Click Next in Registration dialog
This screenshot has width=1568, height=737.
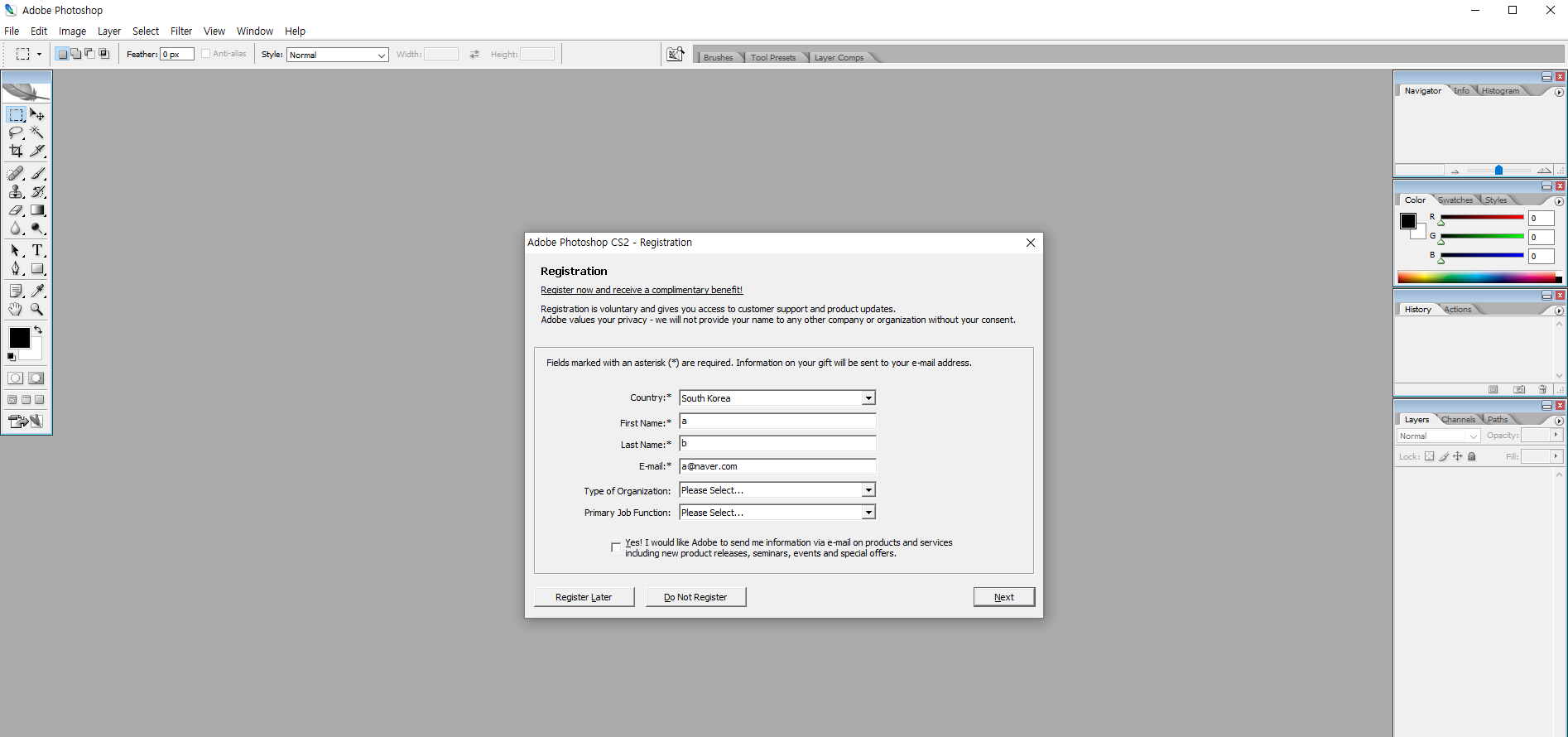[x=1004, y=597]
